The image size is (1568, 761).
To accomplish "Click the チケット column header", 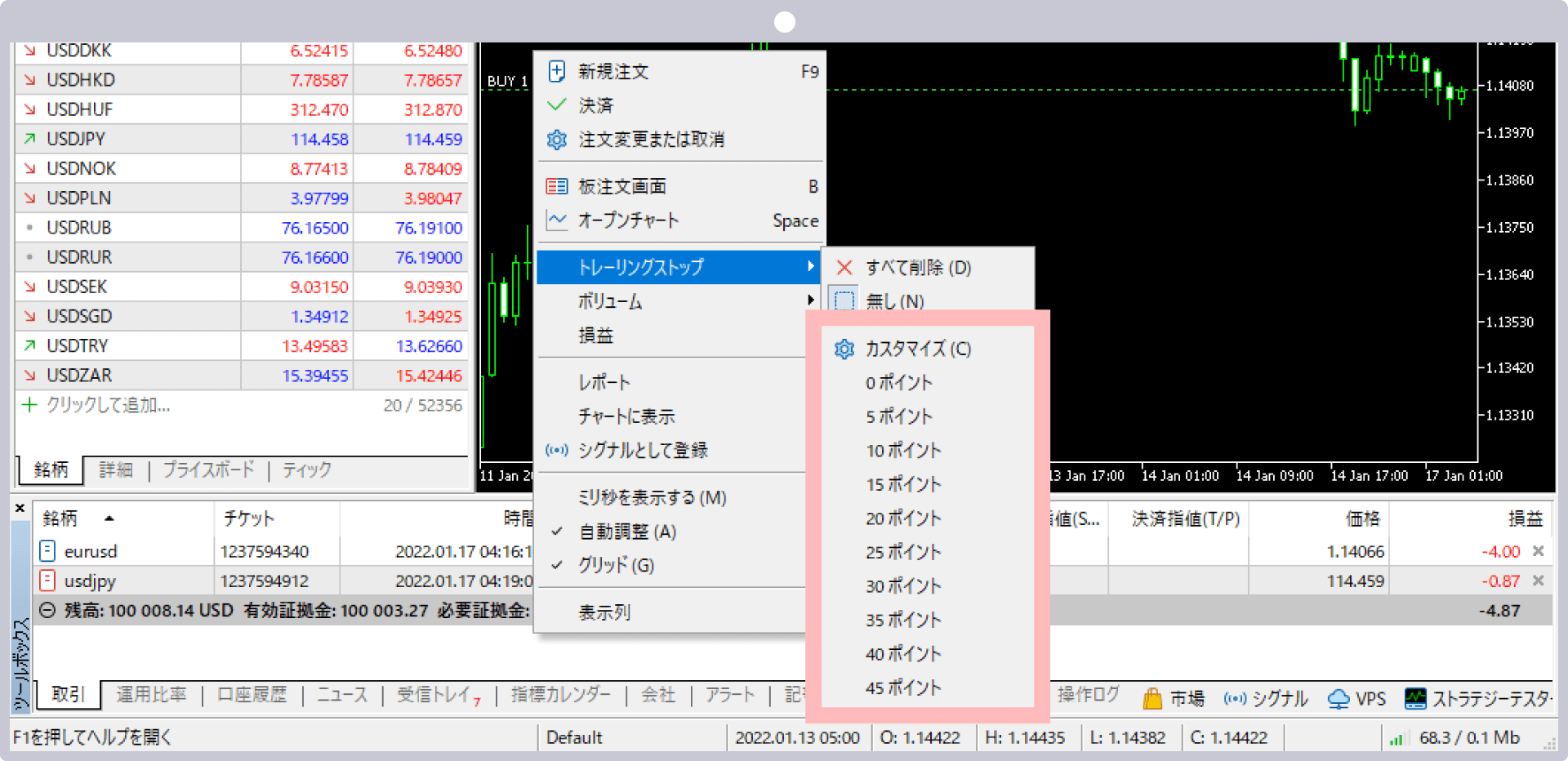I will (x=249, y=518).
